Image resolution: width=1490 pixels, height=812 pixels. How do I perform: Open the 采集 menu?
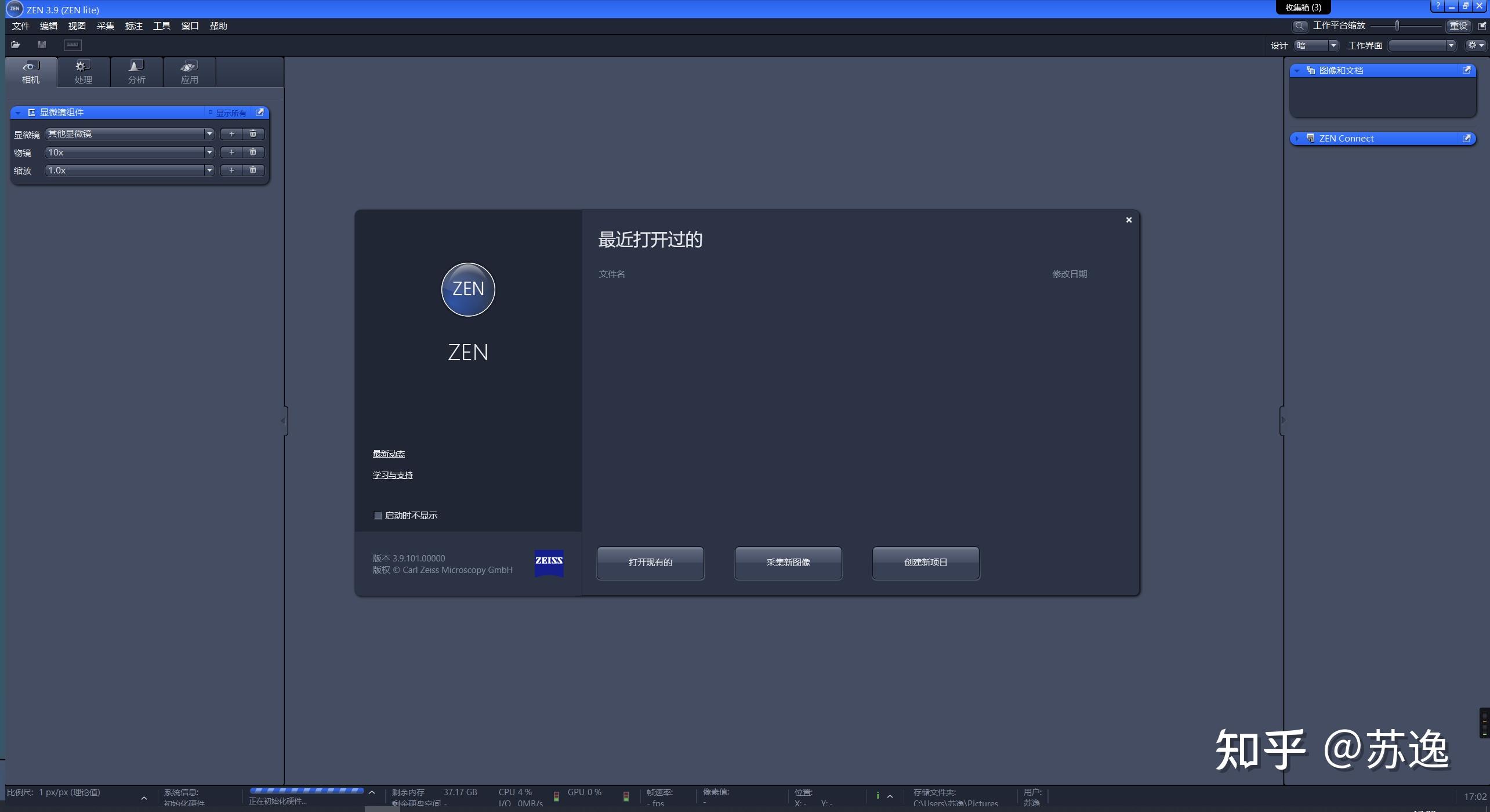pyautogui.click(x=105, y=26)
